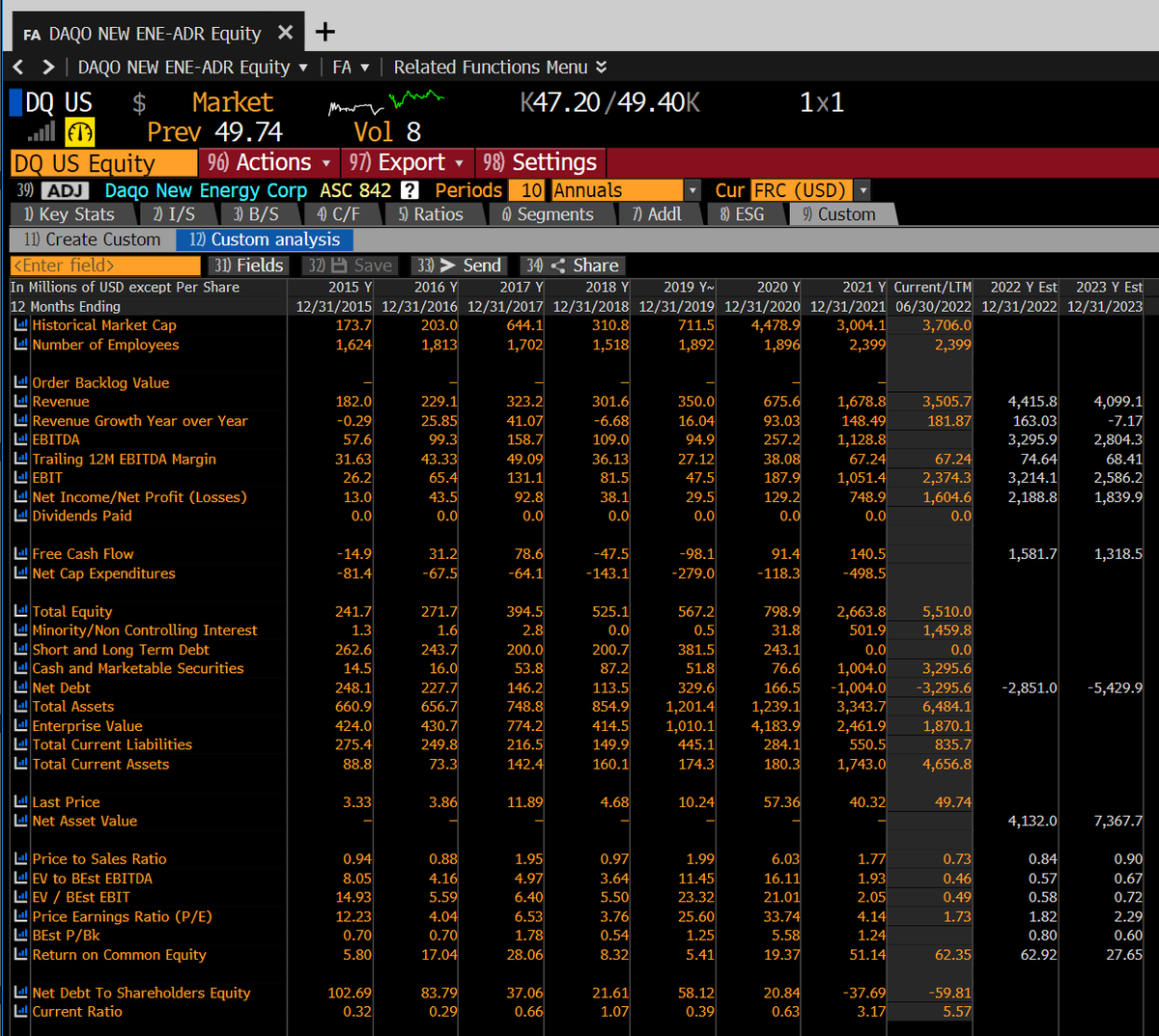Open the chart icon beside EBITDA
The image size is (1159, 1036).
pyautogui.click(x=20, y=439)
